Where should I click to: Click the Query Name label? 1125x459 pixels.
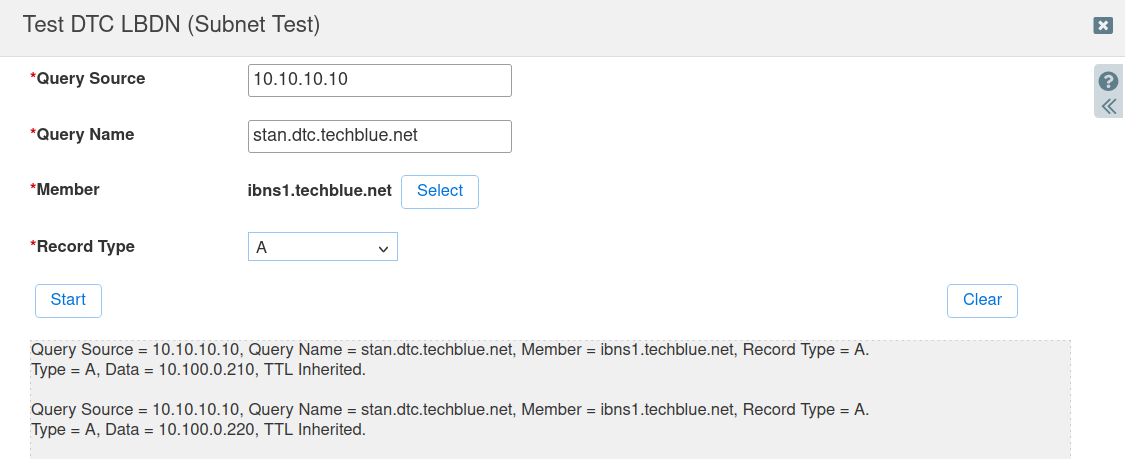coord(84,135)
